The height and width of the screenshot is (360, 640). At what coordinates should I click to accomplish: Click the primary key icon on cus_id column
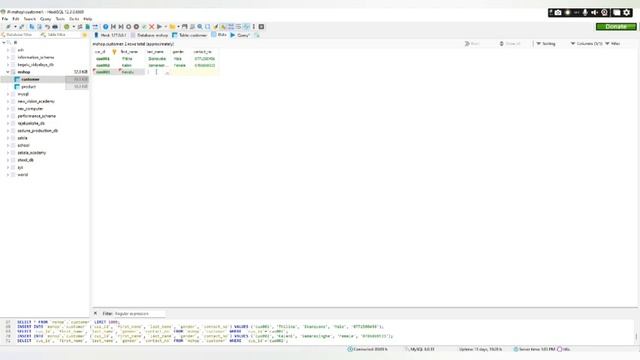point(114,52)
